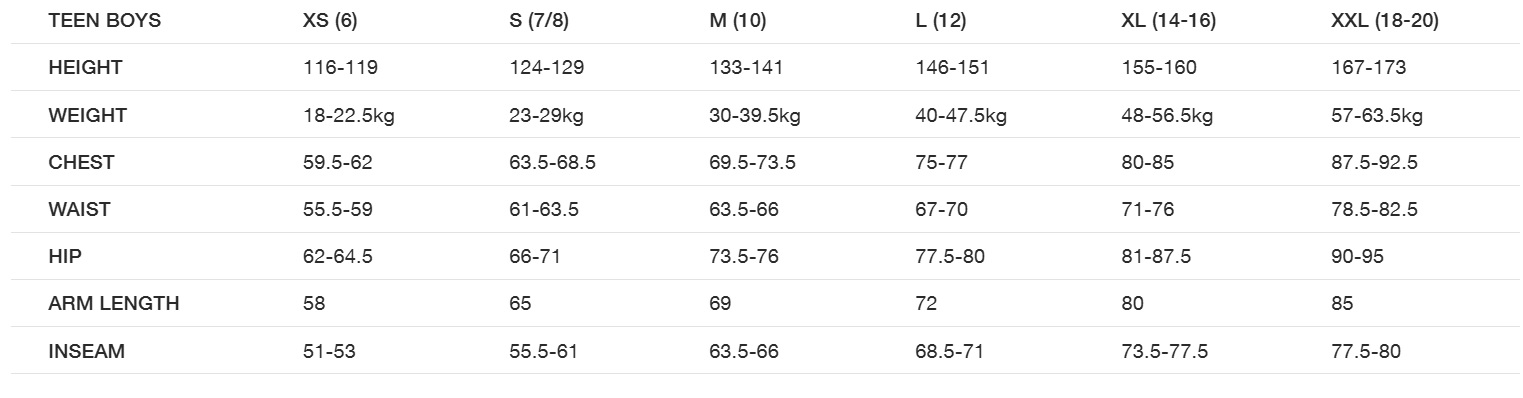Select the XS (6) column header

pyautogui.click(x=330, y=21)
